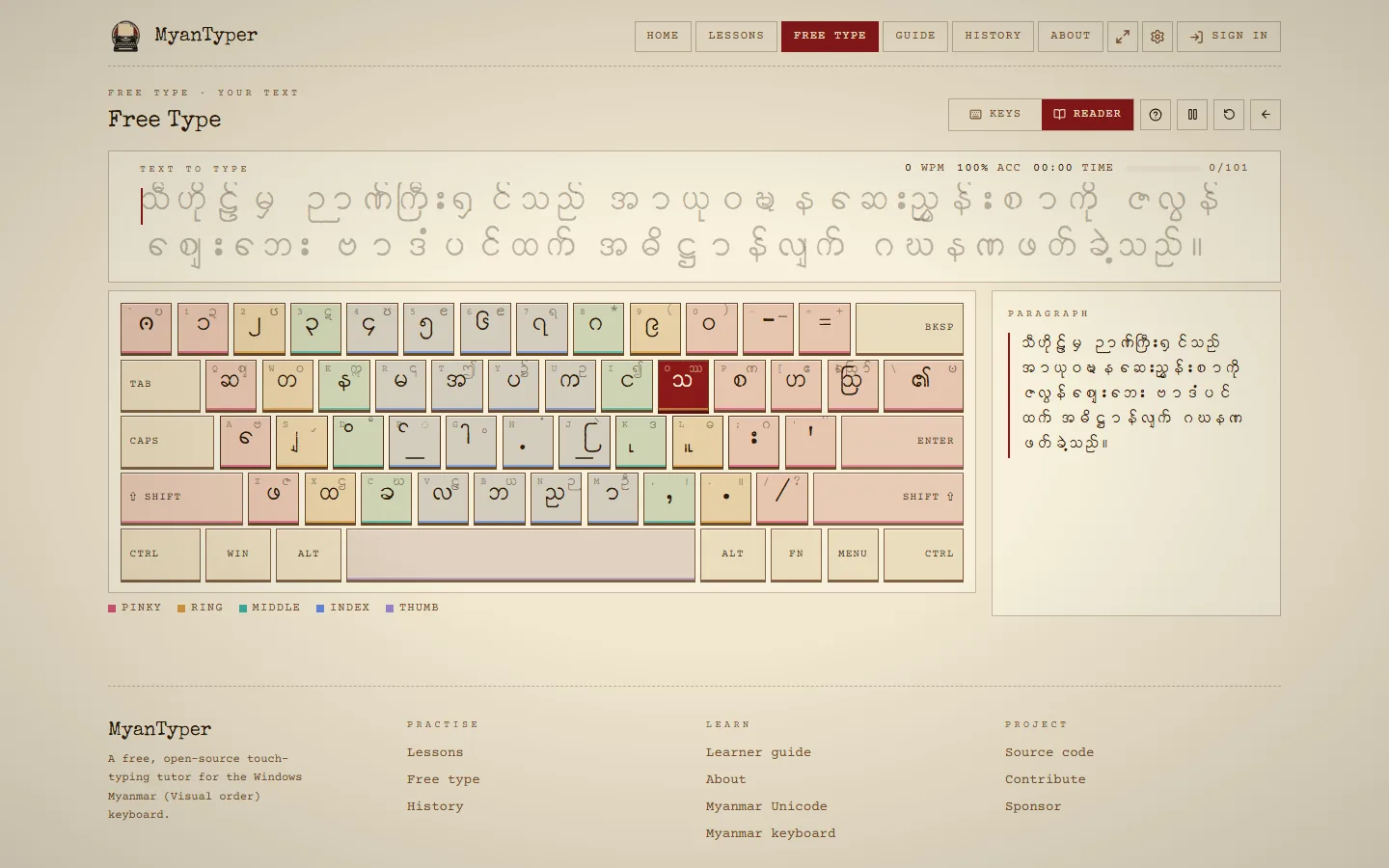1389x868 pixels.
Task: Click the BKSP key on virtual keyboard
Action: pos(910,329)
